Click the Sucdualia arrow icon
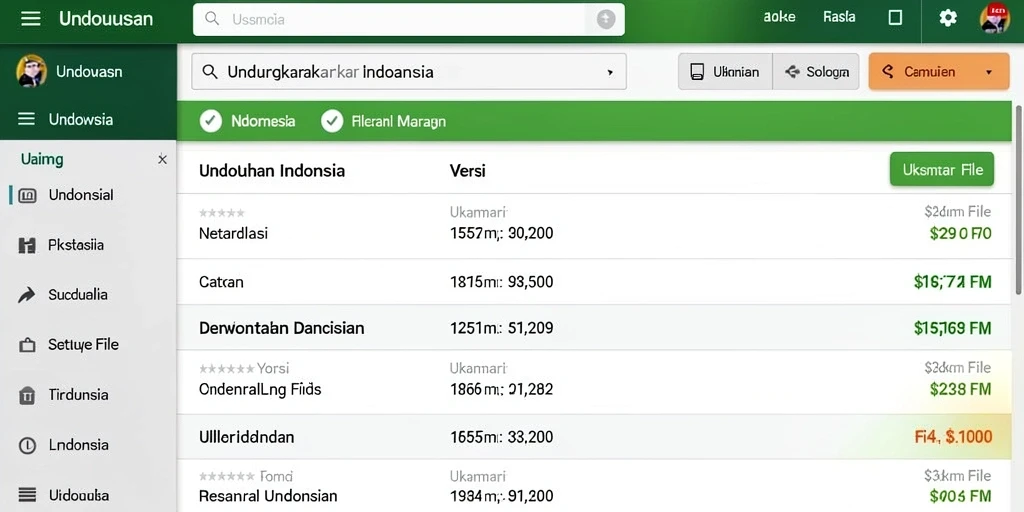The image size is (1024, 512). pos(27,295)
